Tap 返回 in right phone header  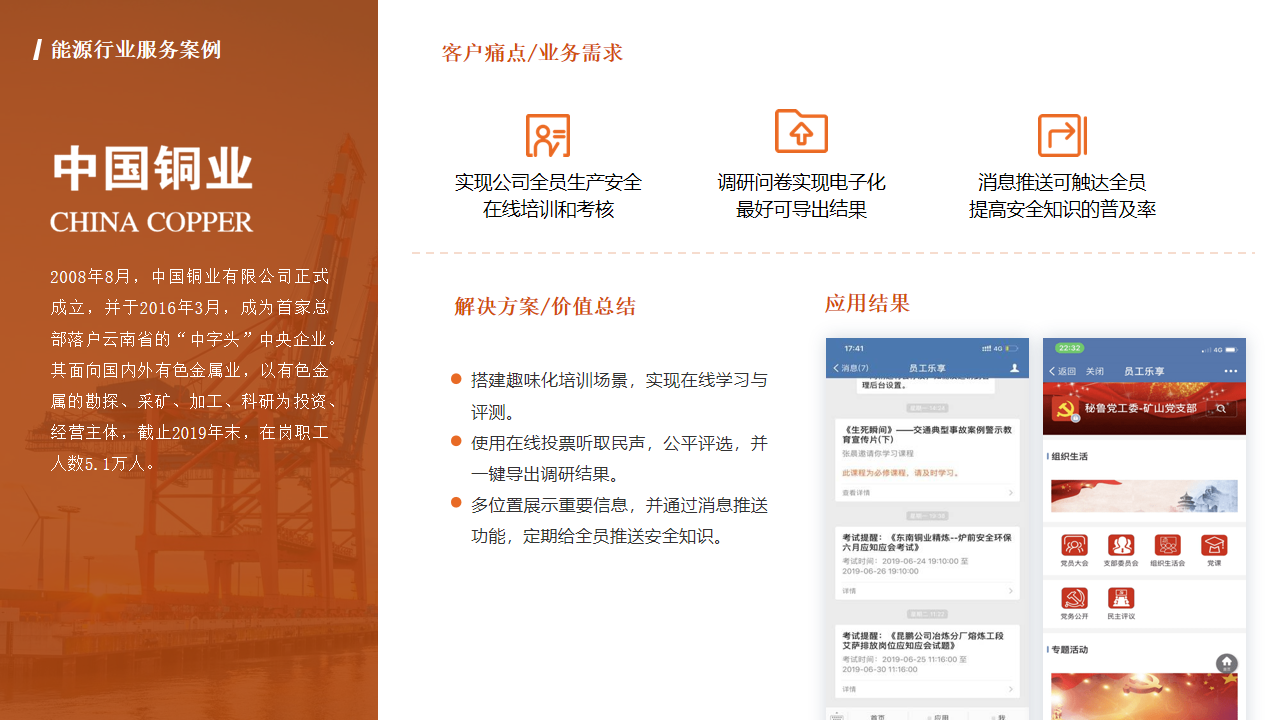coord(1063,371)
